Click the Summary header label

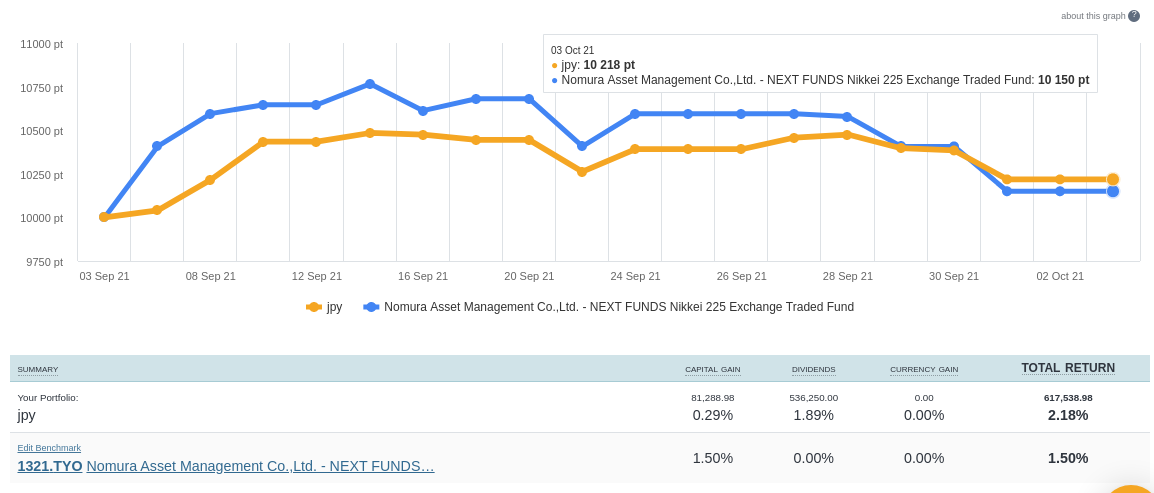tap(38, 370)
